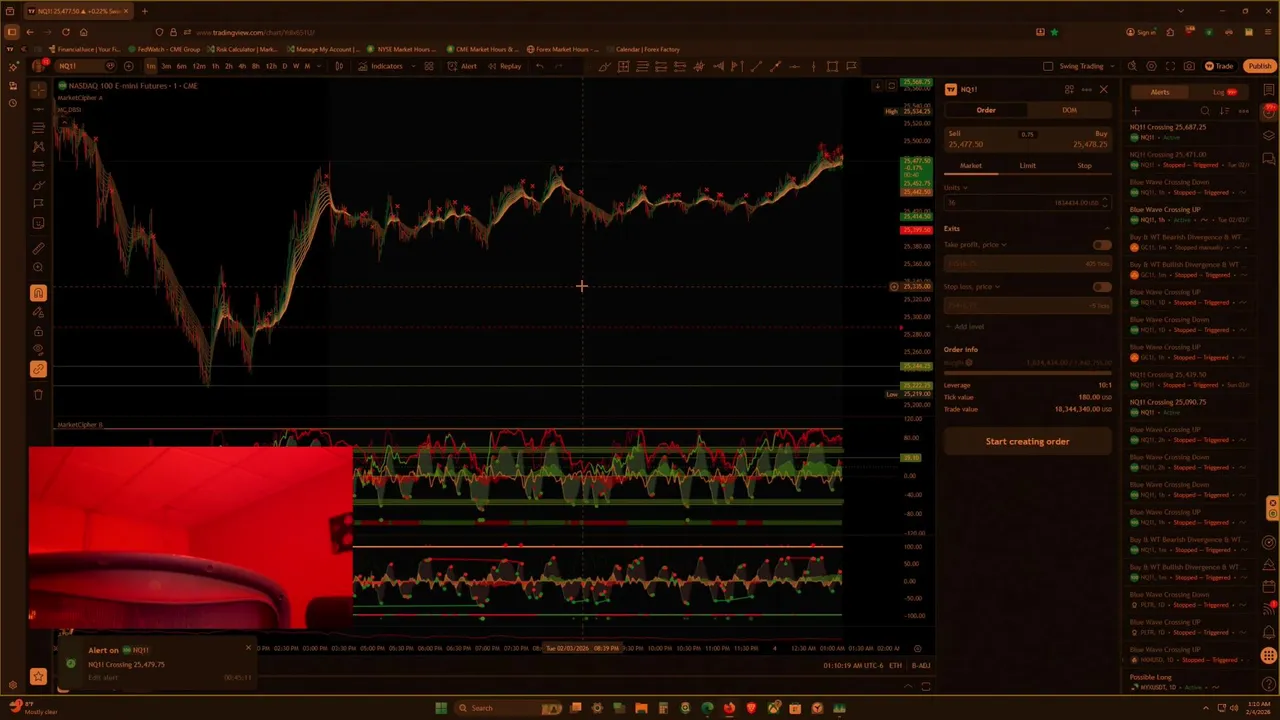Switch to the Order tab
The height and width of the screenshot is (720, 1280).
(x=986, y=110)
